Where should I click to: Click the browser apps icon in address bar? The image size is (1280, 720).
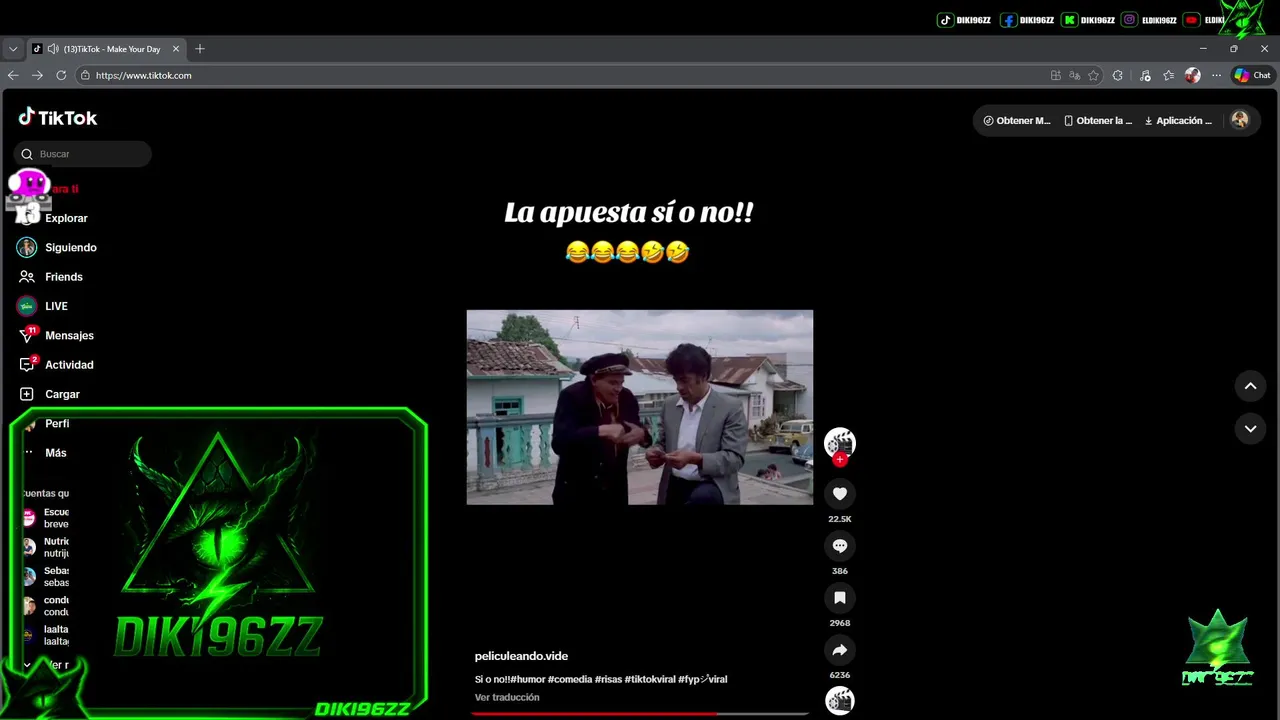pos(1056,75)
